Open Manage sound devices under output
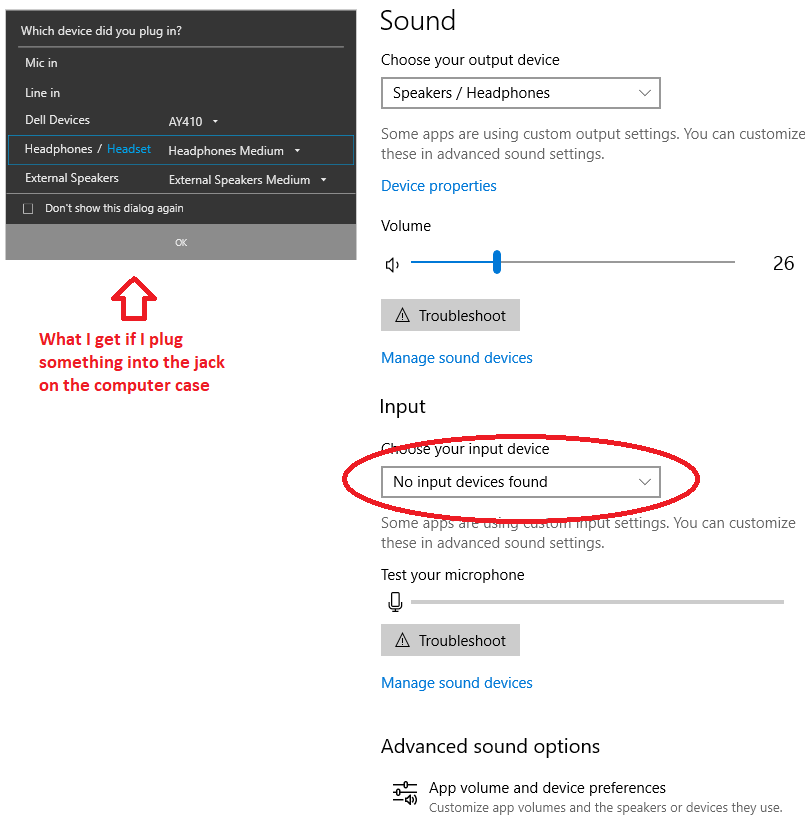 (x=456, y=358)
